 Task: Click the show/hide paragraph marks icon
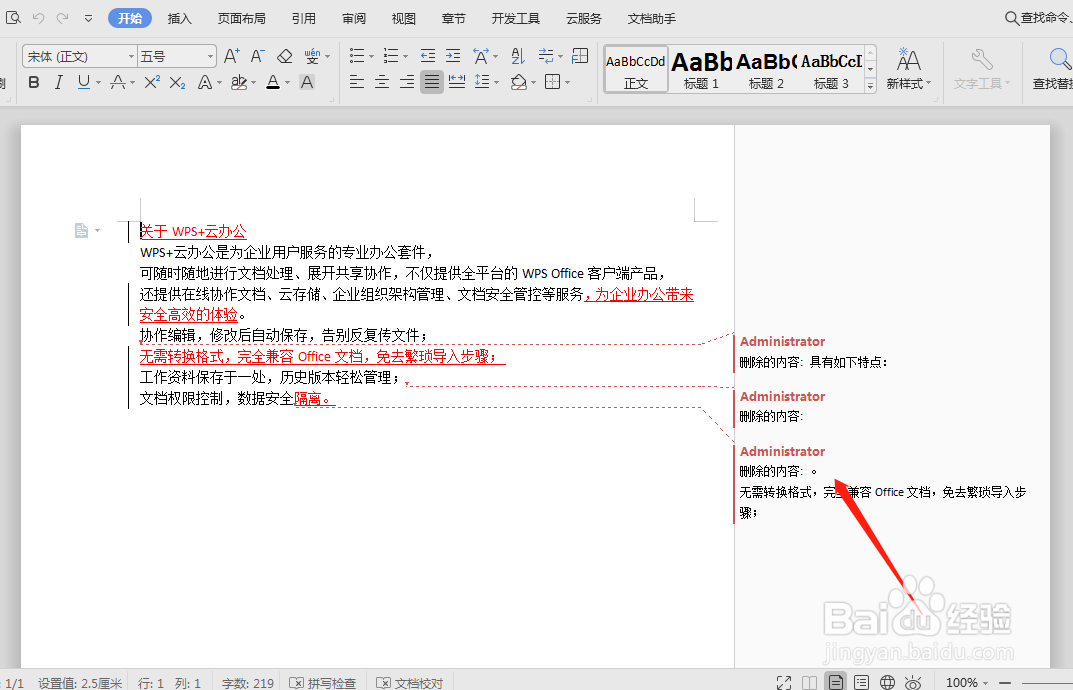(x=546, y=55)
